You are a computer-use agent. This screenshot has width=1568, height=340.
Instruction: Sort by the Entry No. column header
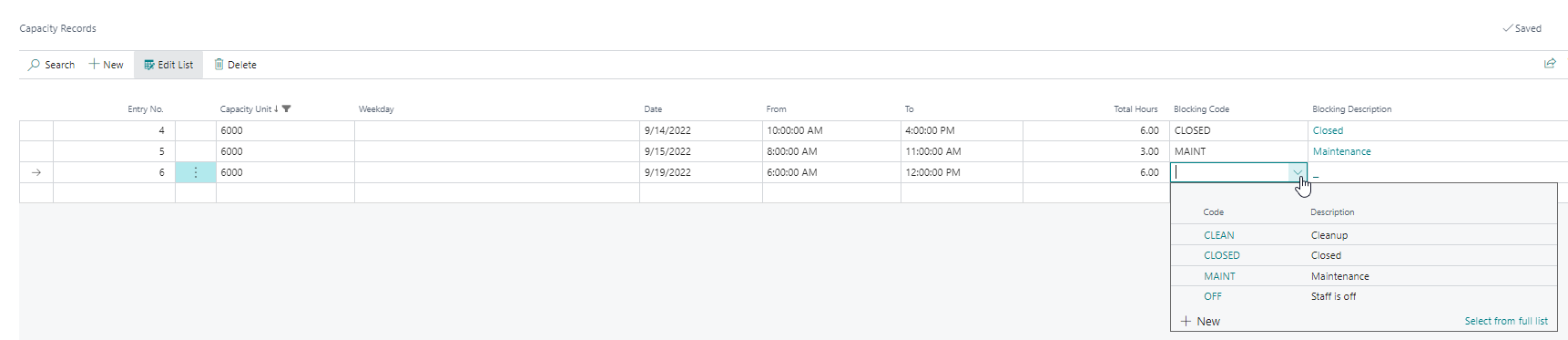click(146, 108)
